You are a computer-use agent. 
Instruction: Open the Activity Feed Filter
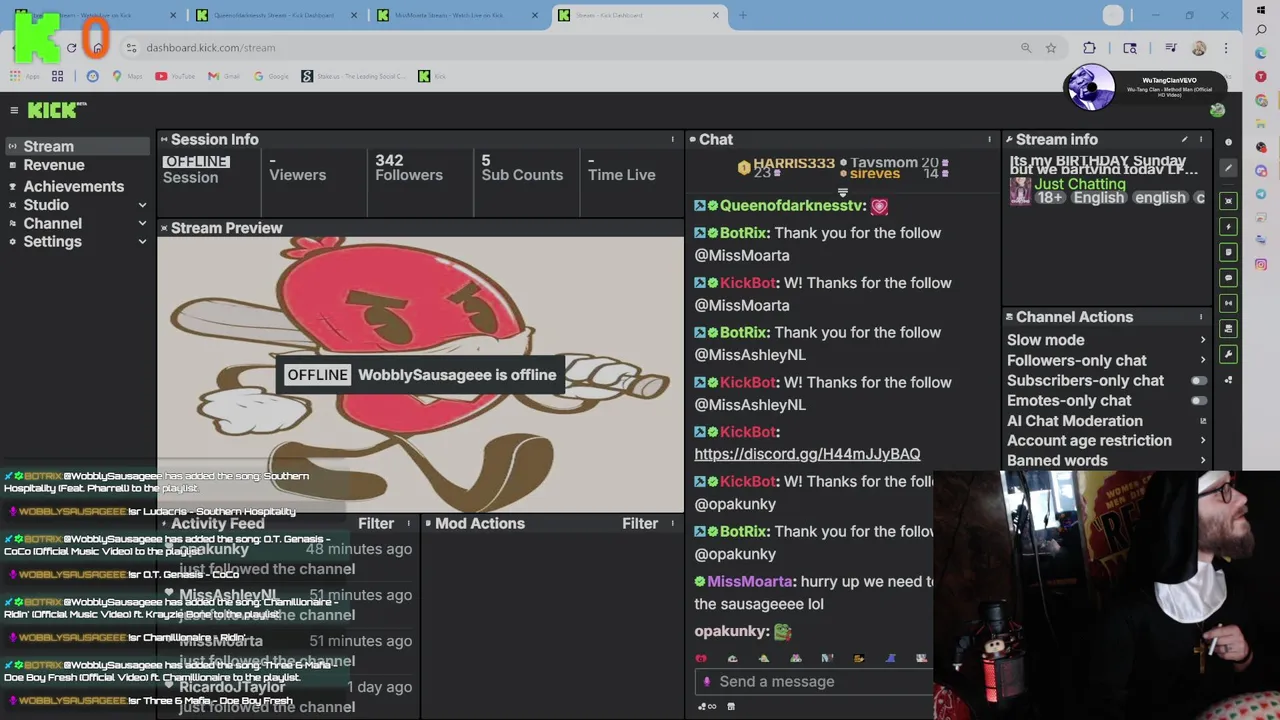[x=376, y=524]
